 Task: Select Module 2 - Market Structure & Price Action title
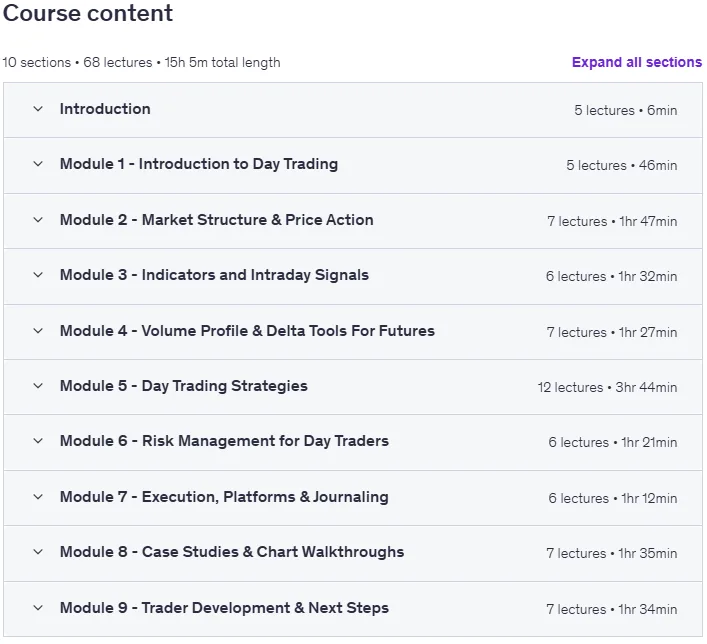pyautogui.click(x=216, y=220)
